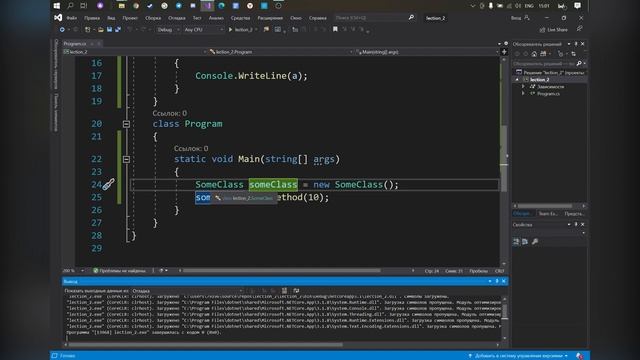Open the Окно menu
The width and height of the screenshot is (640, 360).
pyautogui.click(x=296, y=18)
